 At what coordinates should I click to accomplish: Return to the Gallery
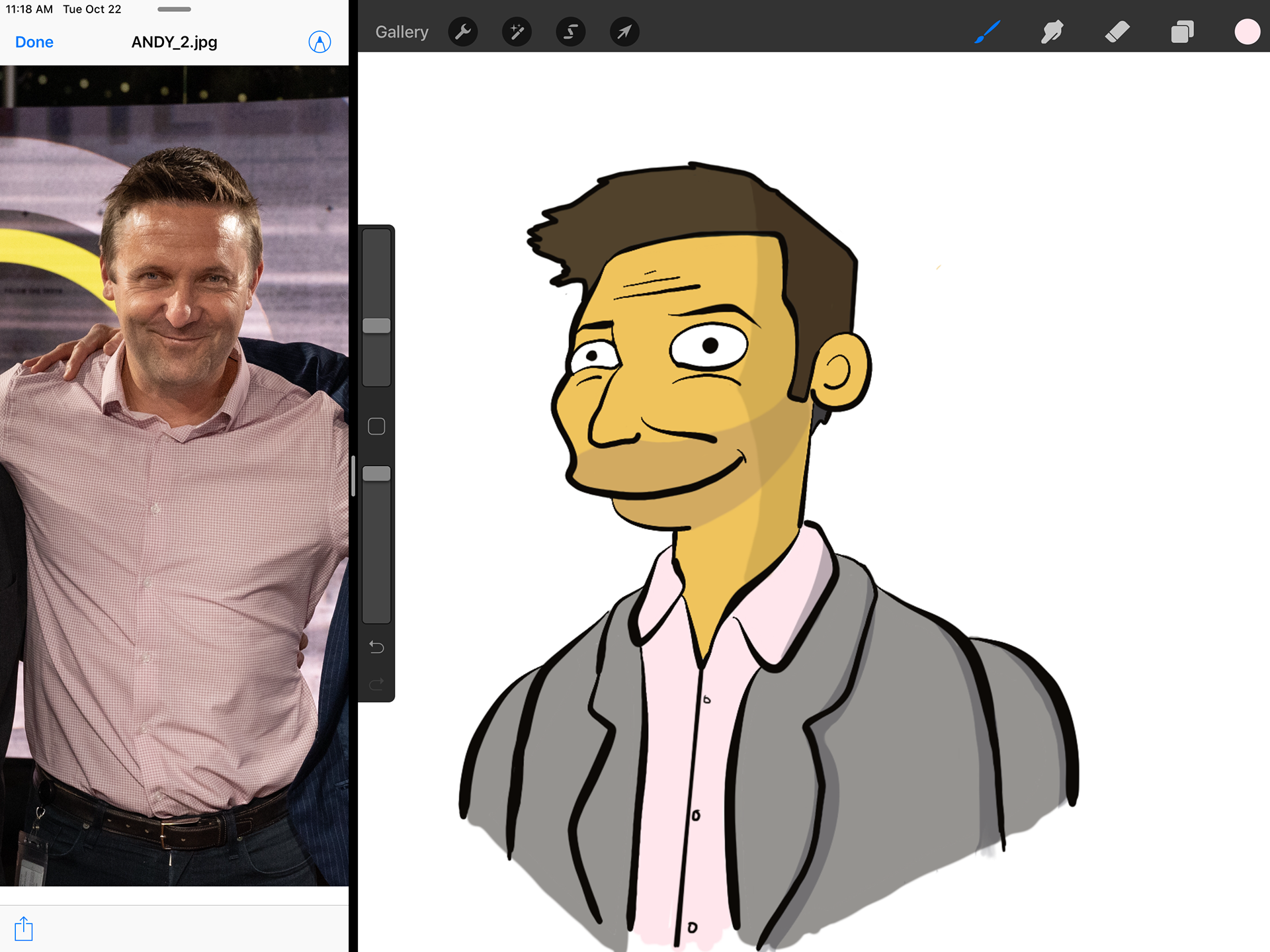[x=402, y=32]
